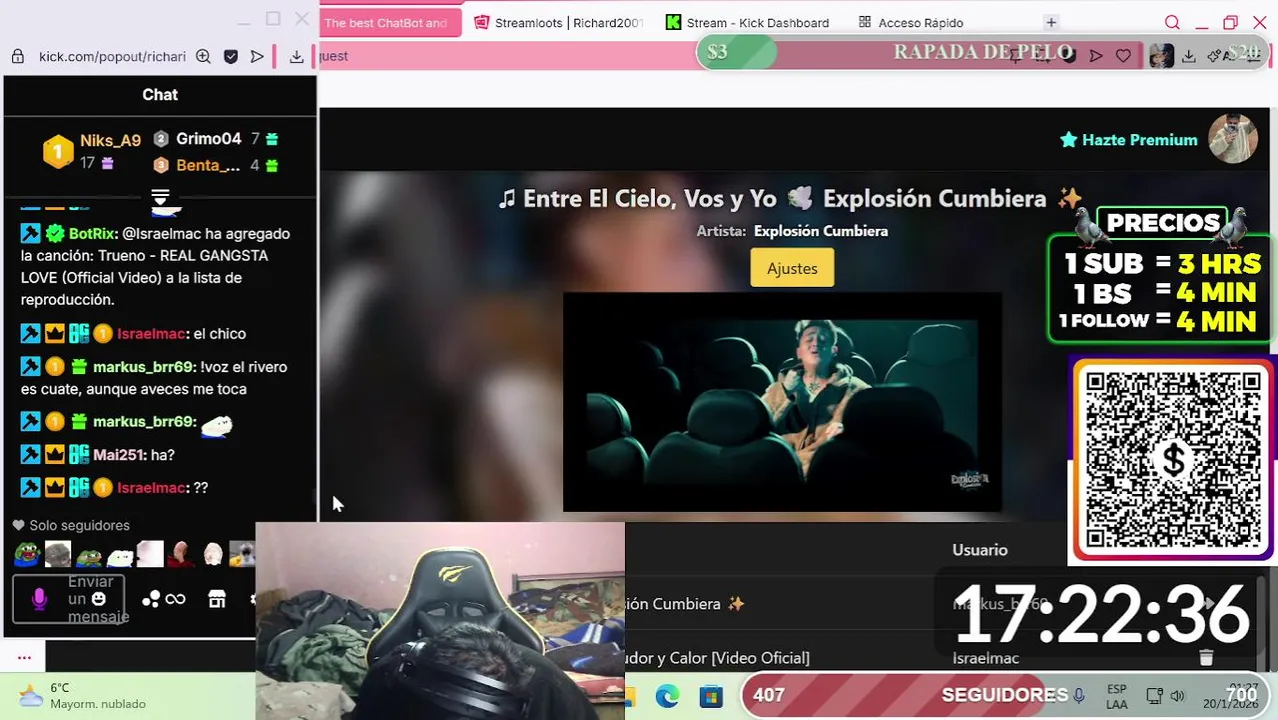Click the three-bubbles channel points icon
Screen dimensions: 1278x720
tap(151, 599)
